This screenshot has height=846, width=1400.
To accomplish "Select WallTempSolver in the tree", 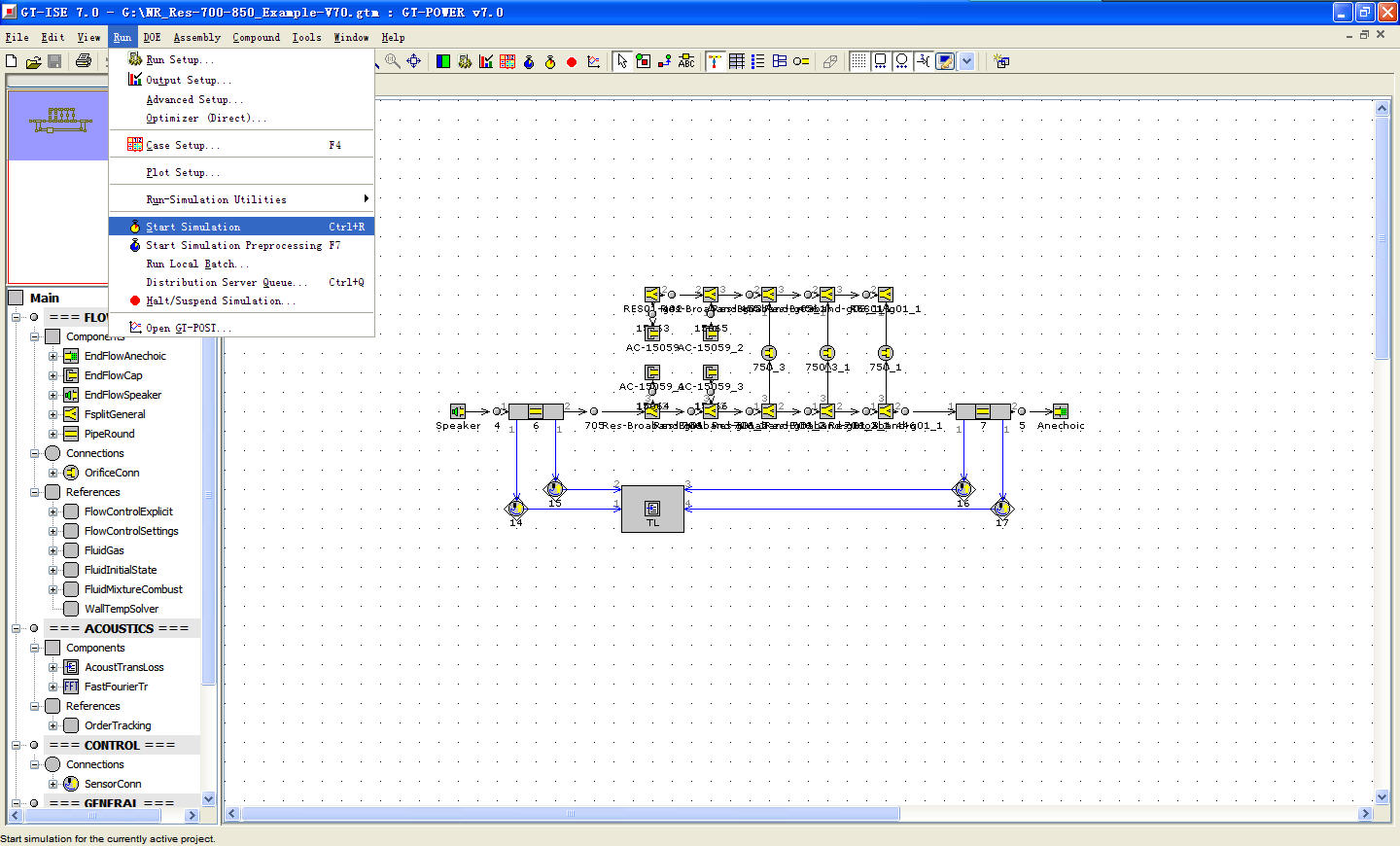I will (122, 609).
